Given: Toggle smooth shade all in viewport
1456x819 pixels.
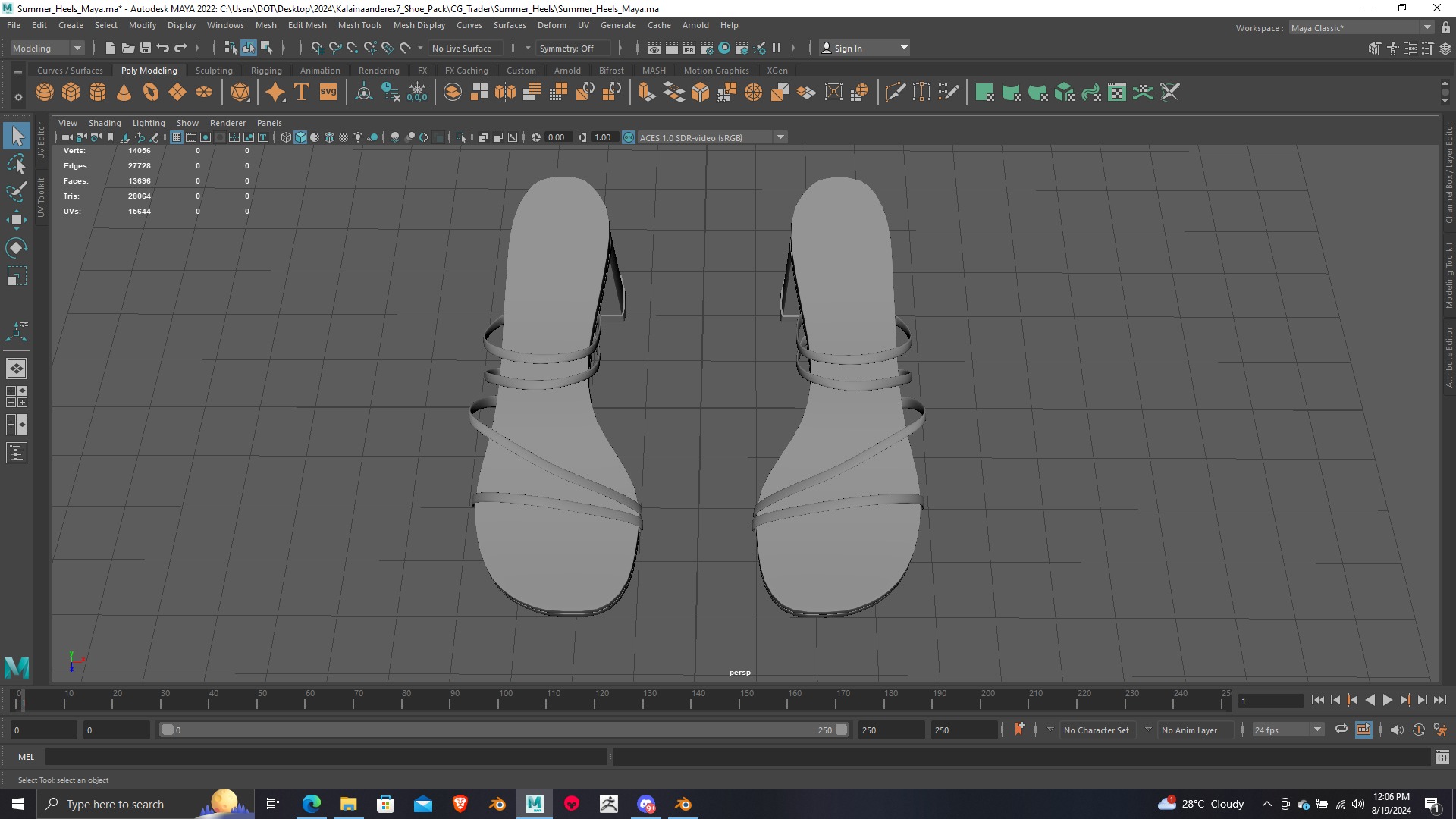Looking at the screenshot, I should [x=300, y=137].
